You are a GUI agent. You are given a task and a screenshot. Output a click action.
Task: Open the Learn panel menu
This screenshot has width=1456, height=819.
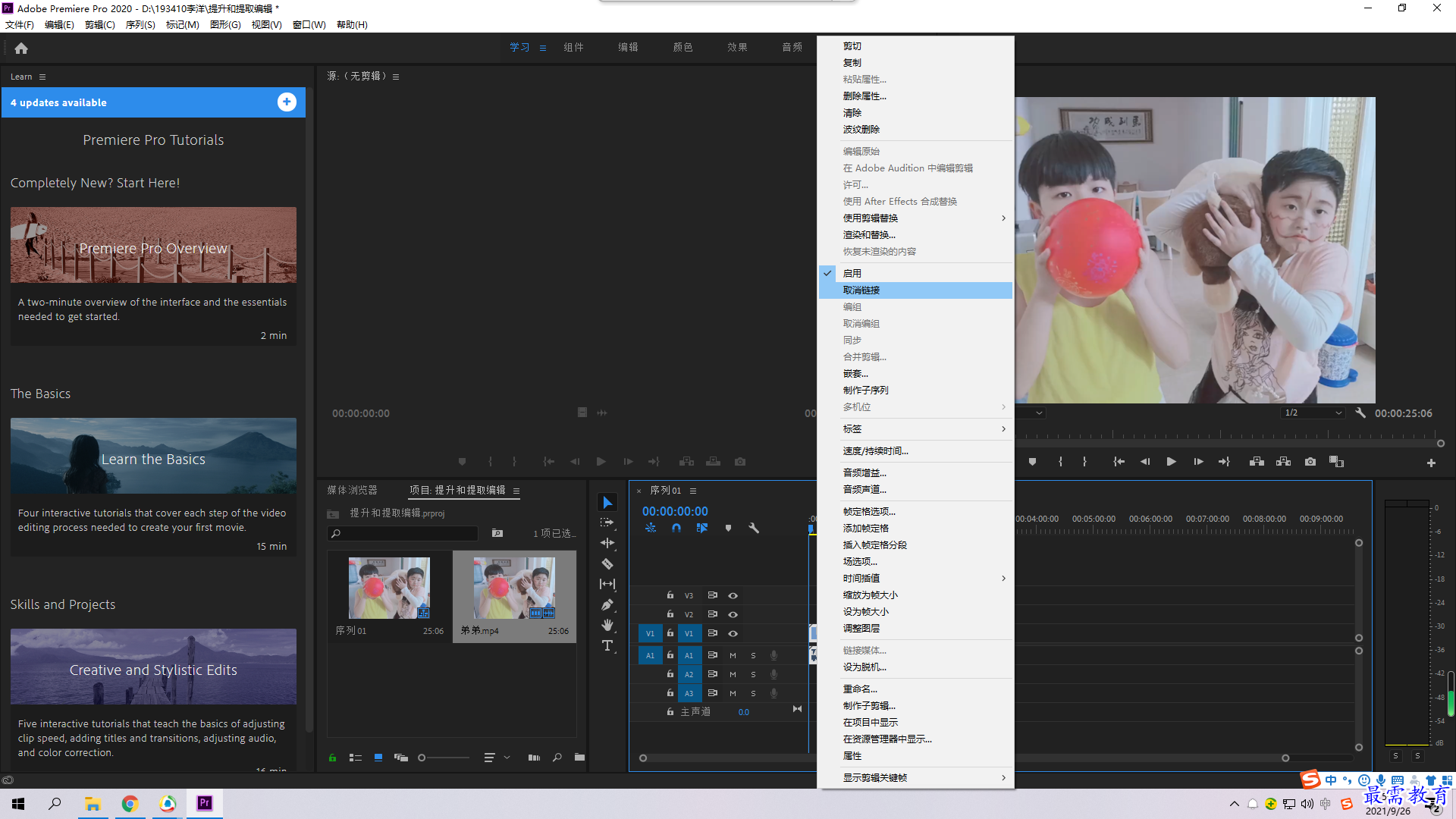click(42, 77)
